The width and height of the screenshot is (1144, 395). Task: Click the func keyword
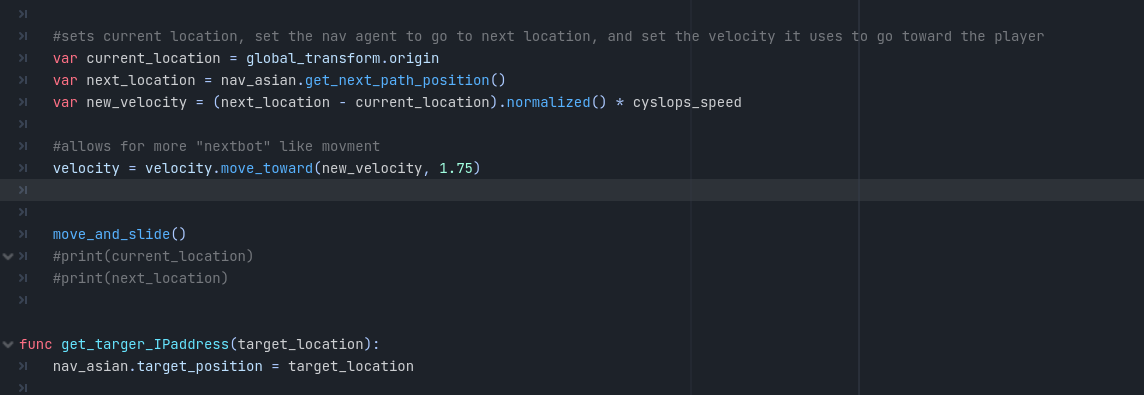36,344
